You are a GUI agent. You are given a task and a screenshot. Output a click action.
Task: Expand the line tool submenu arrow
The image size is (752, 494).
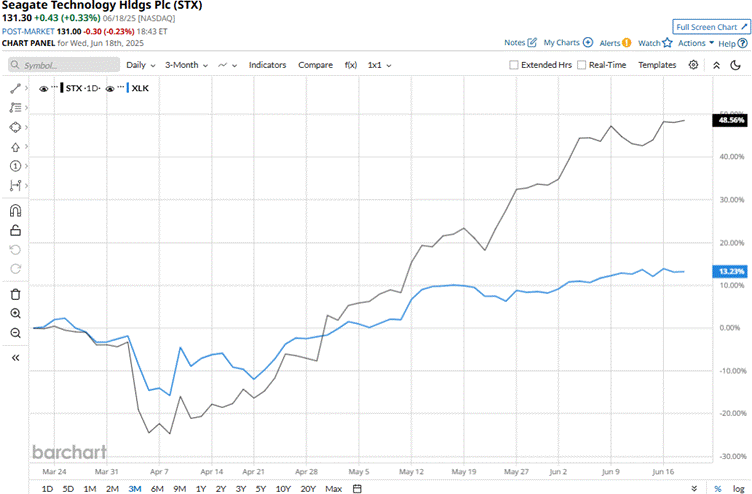coord(26,88)
